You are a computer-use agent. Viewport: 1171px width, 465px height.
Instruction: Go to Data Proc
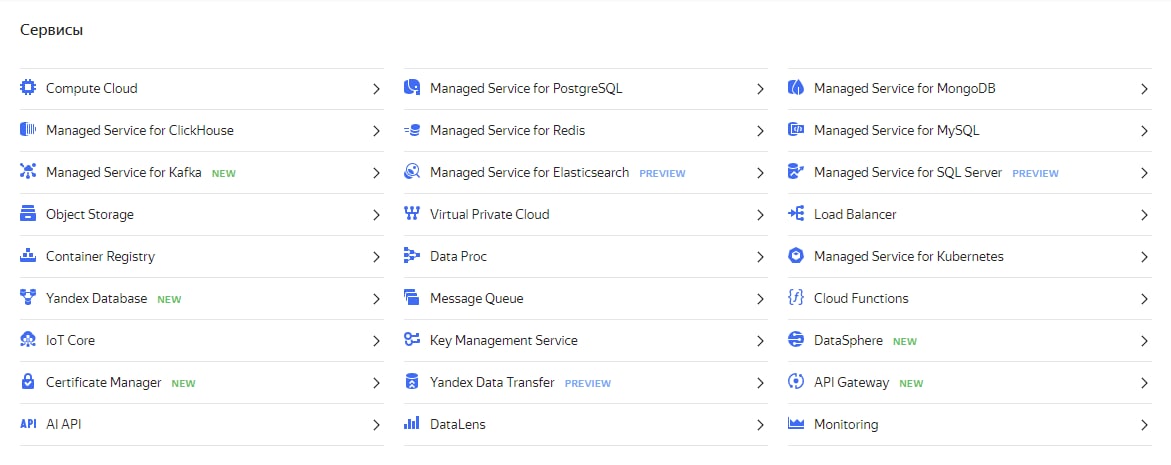(x=586, y=257)
